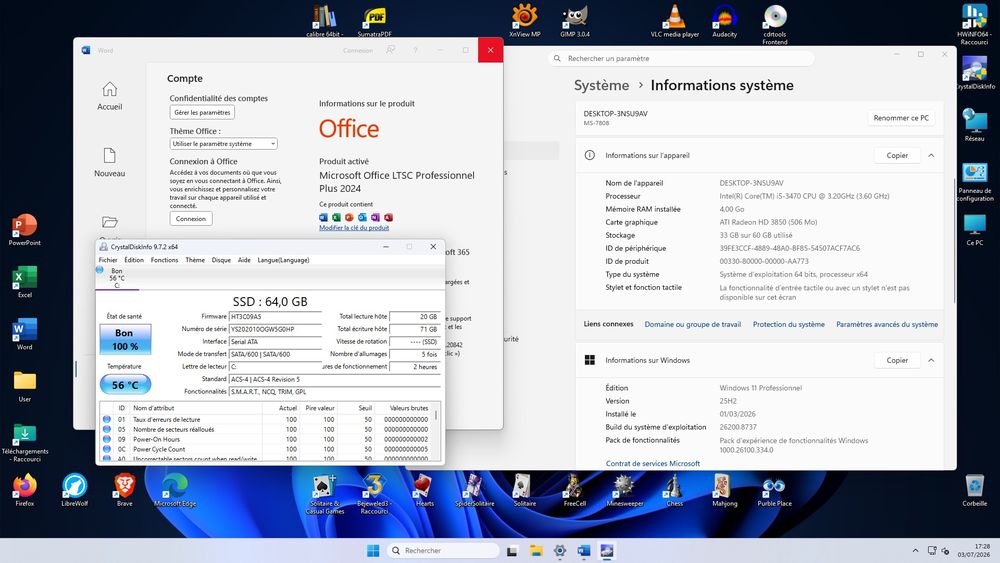Image resolution: width=1000 pixels, height=563 pixels.
Task: Launch Excel from the desktop
Action: click(x=25, y=282)
